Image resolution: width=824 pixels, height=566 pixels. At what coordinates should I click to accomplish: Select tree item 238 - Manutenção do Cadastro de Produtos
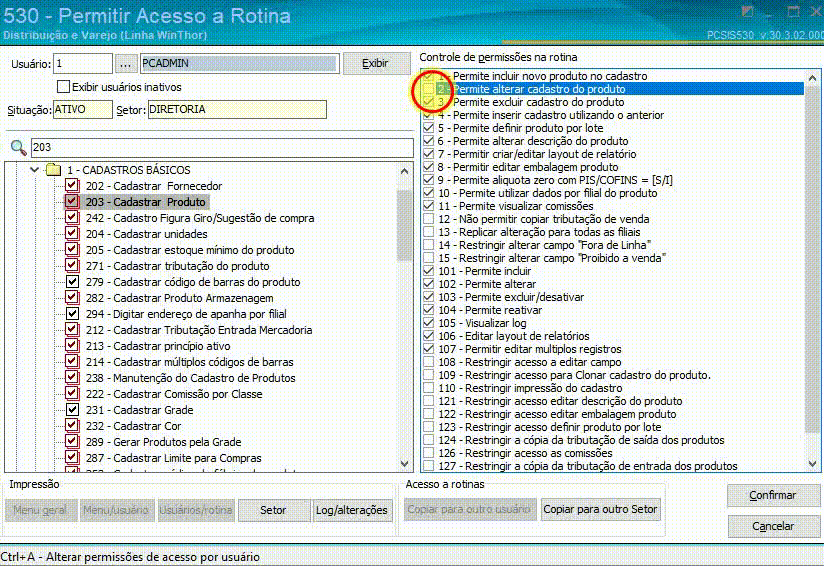pyautogui.click(x=191, y=378)
